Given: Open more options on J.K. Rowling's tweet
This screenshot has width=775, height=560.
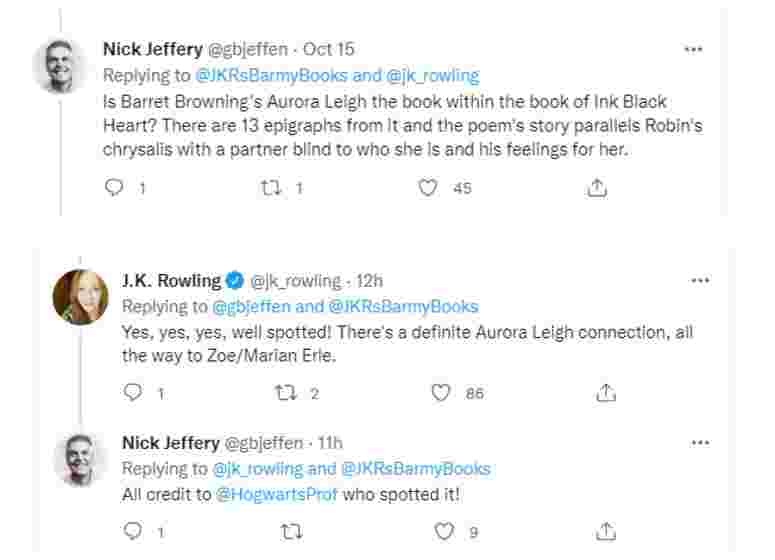Looking at the screenshot, I should [x=700, y=282].
